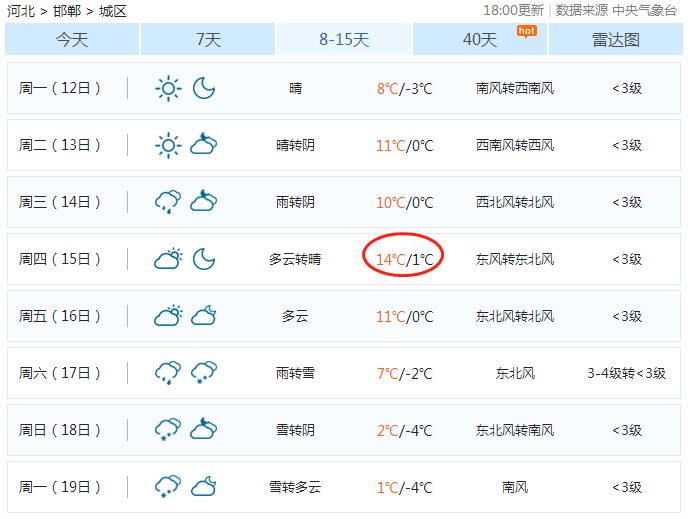Click the wind text 东北风 for 17日
Image resolution: width=690 pixels, height=519 pixels.
tap(515, 373)
